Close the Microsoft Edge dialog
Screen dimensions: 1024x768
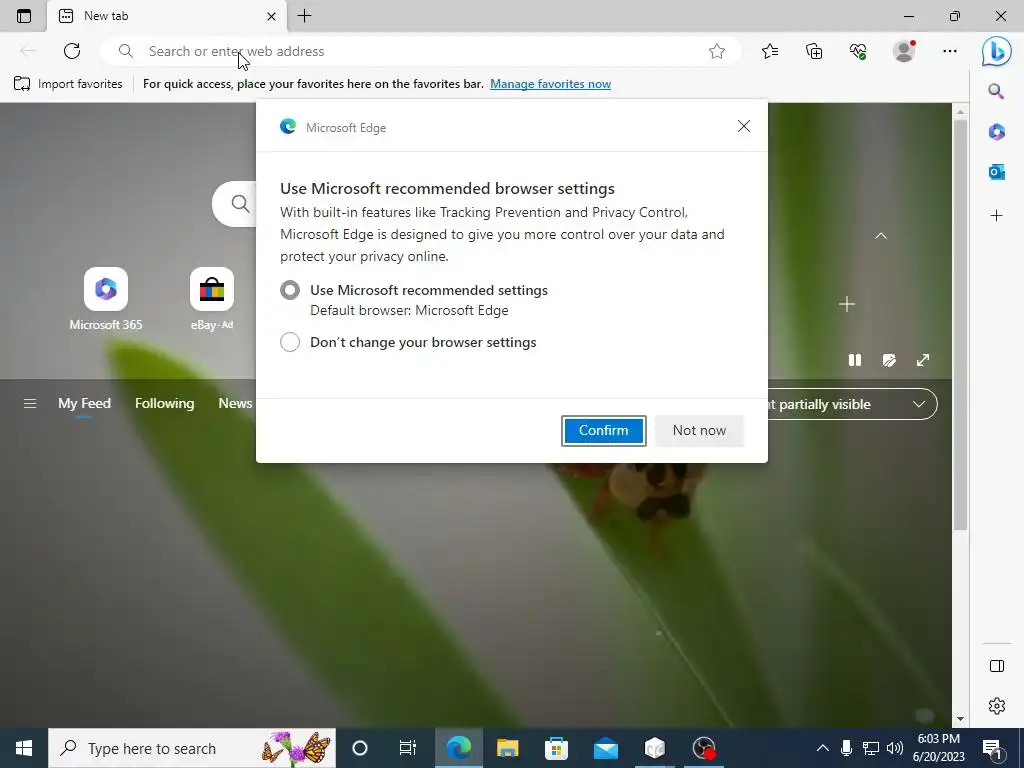(x=744, y=126)
